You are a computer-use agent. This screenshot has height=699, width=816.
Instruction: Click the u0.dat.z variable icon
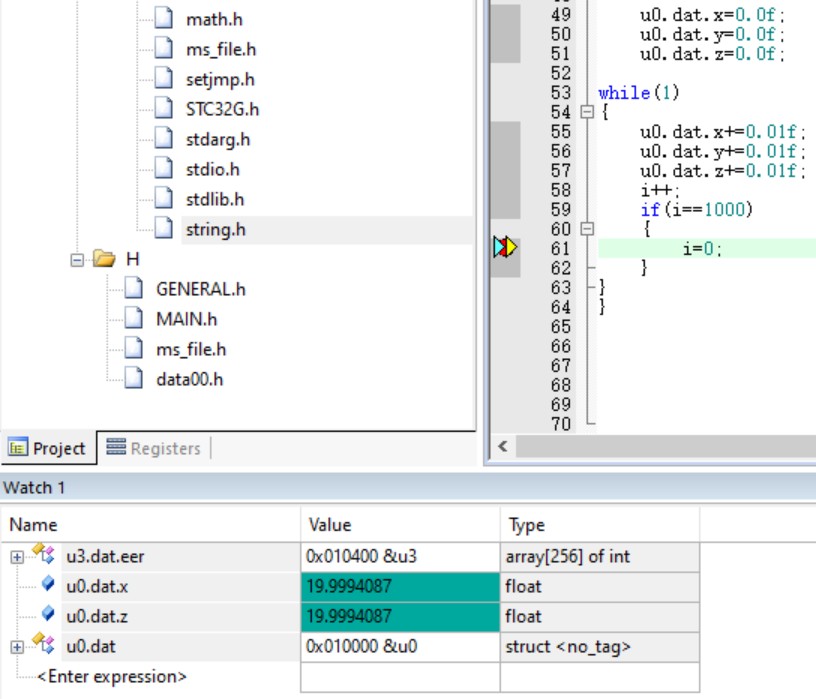point(47,614)
